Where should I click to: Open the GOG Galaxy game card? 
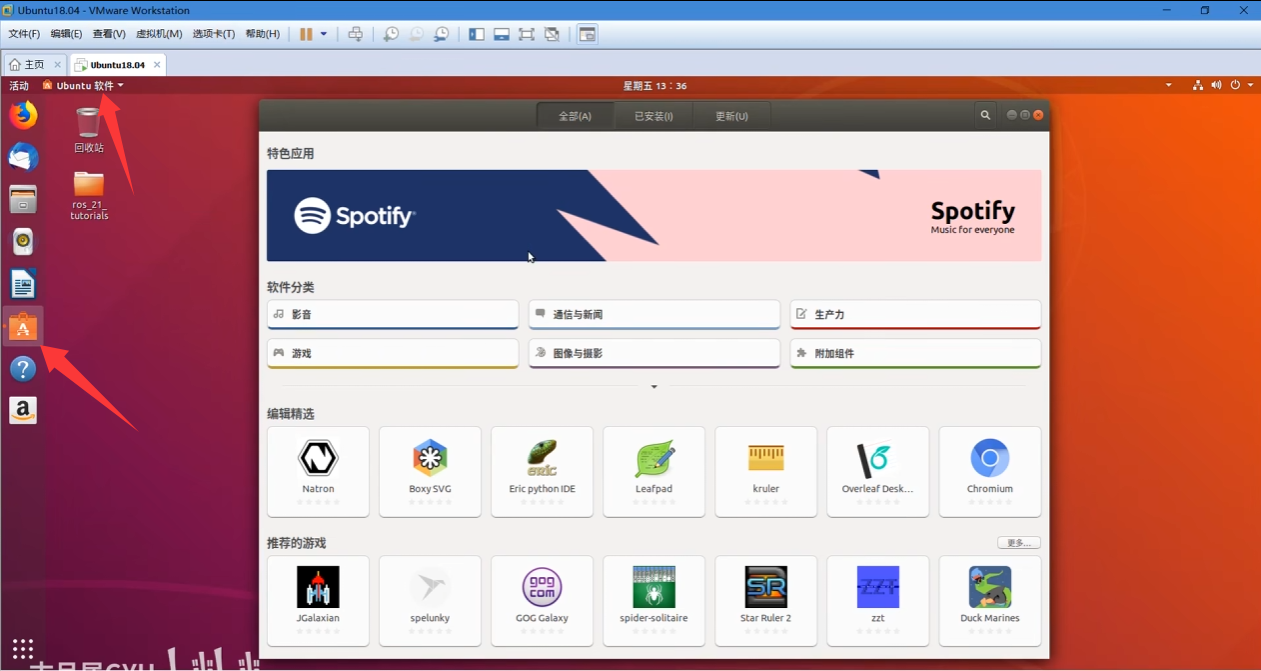pyautogui.click(x=542, y=601)
